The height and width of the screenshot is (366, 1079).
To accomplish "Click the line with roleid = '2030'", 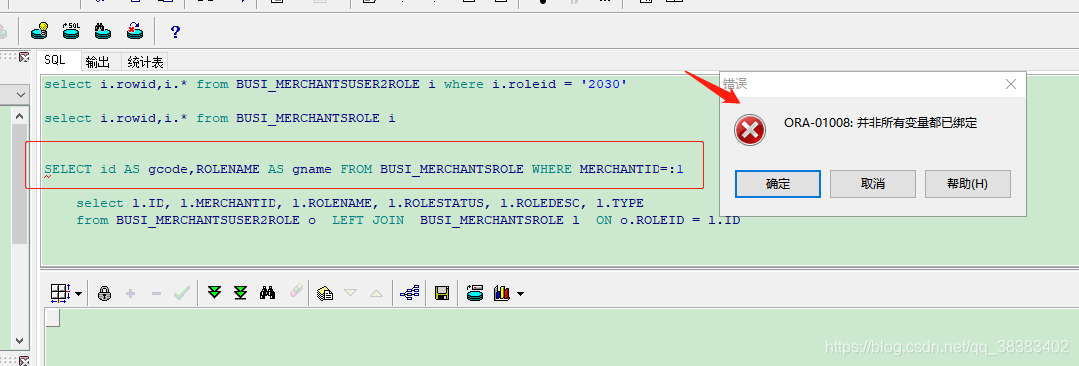I will tap(335, 85).
